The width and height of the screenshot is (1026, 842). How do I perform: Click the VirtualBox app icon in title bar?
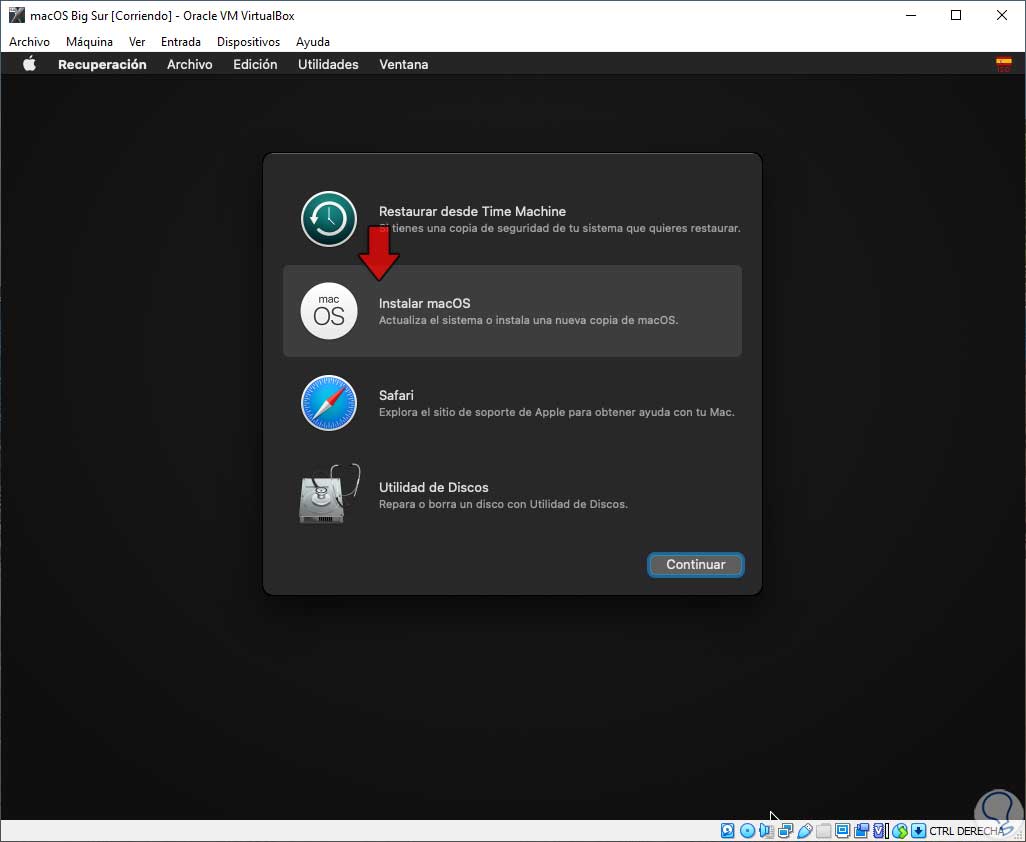click(16, 15)
